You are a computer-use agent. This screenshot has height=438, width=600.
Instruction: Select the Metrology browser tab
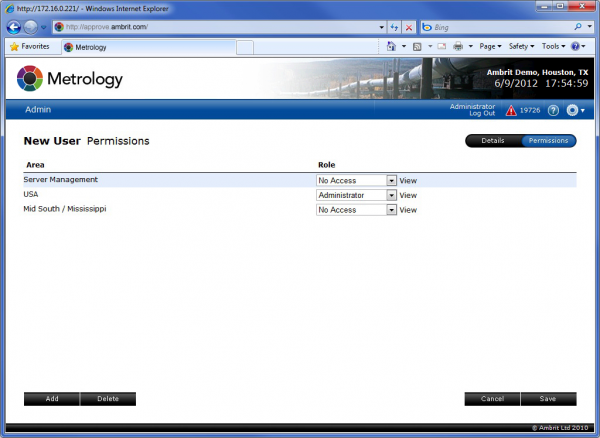coord(148,47)
